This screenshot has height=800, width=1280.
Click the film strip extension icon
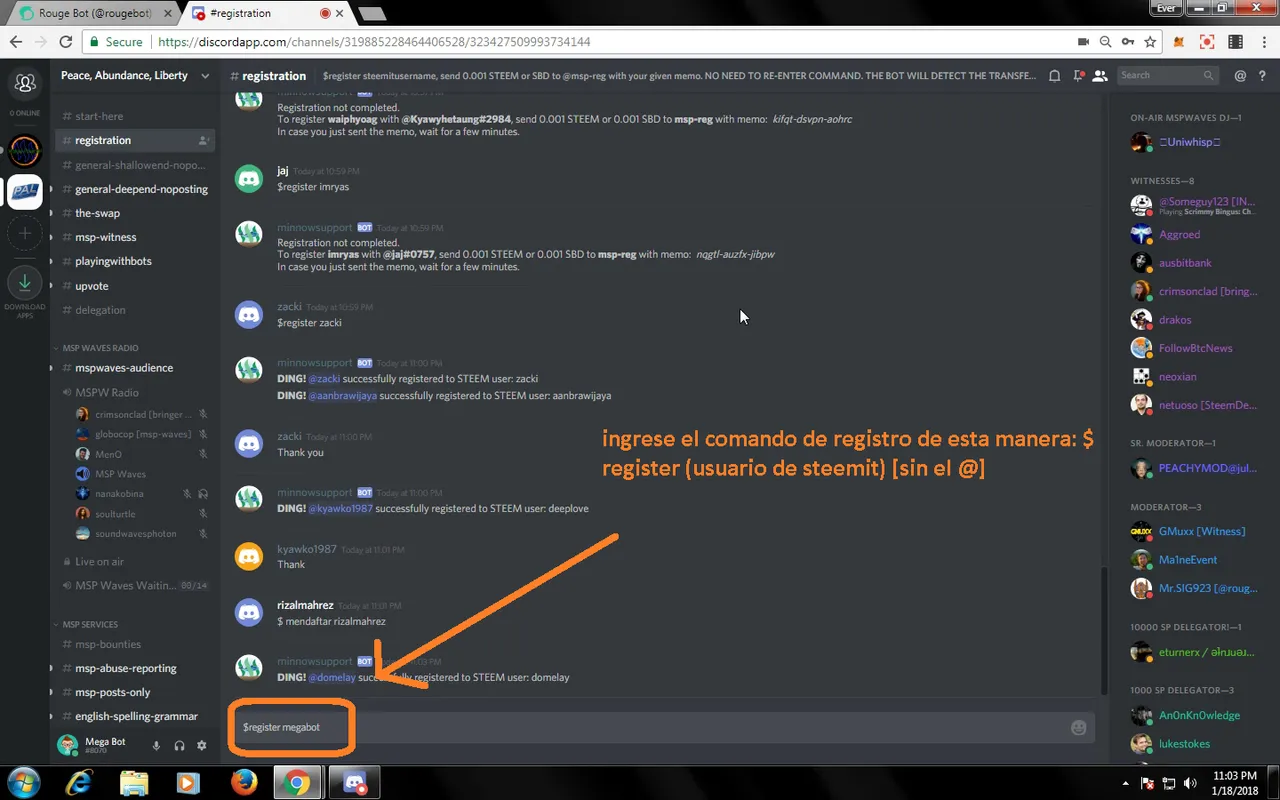click(1236, 42)
